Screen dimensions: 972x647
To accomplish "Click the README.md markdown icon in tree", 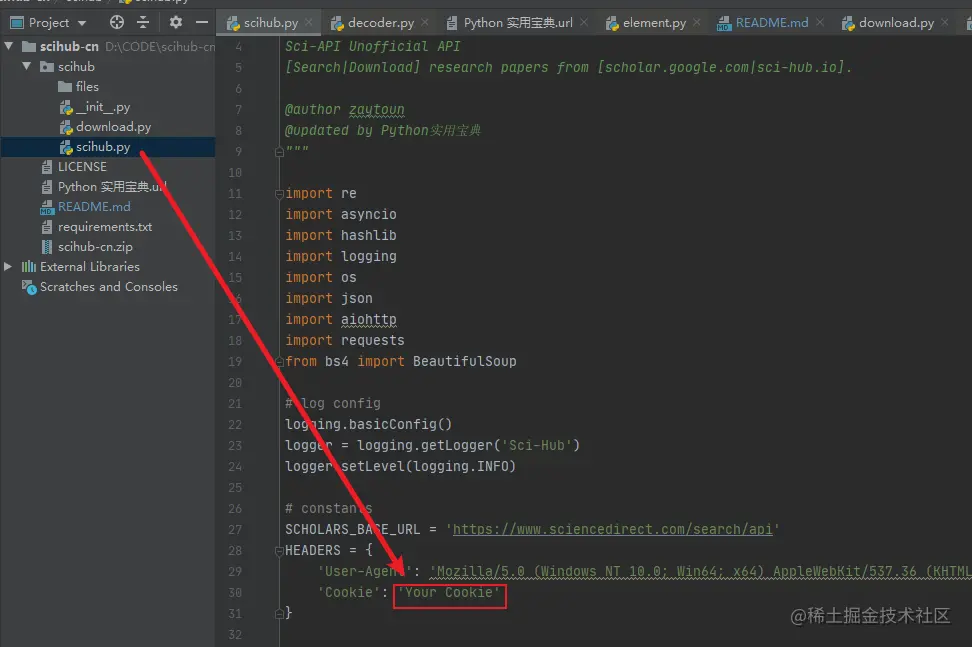I will click(47, 207).
